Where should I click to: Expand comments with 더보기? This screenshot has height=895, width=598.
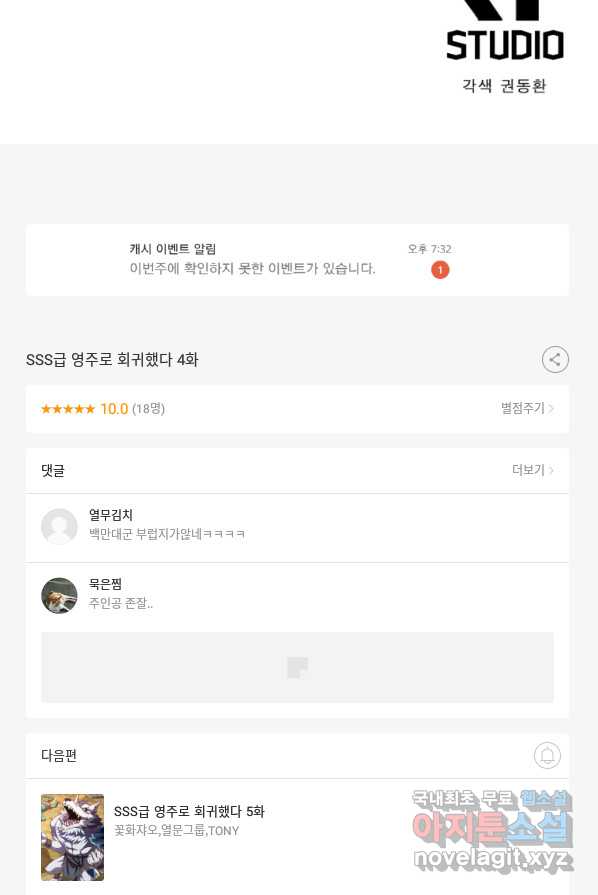click(532, 470)
